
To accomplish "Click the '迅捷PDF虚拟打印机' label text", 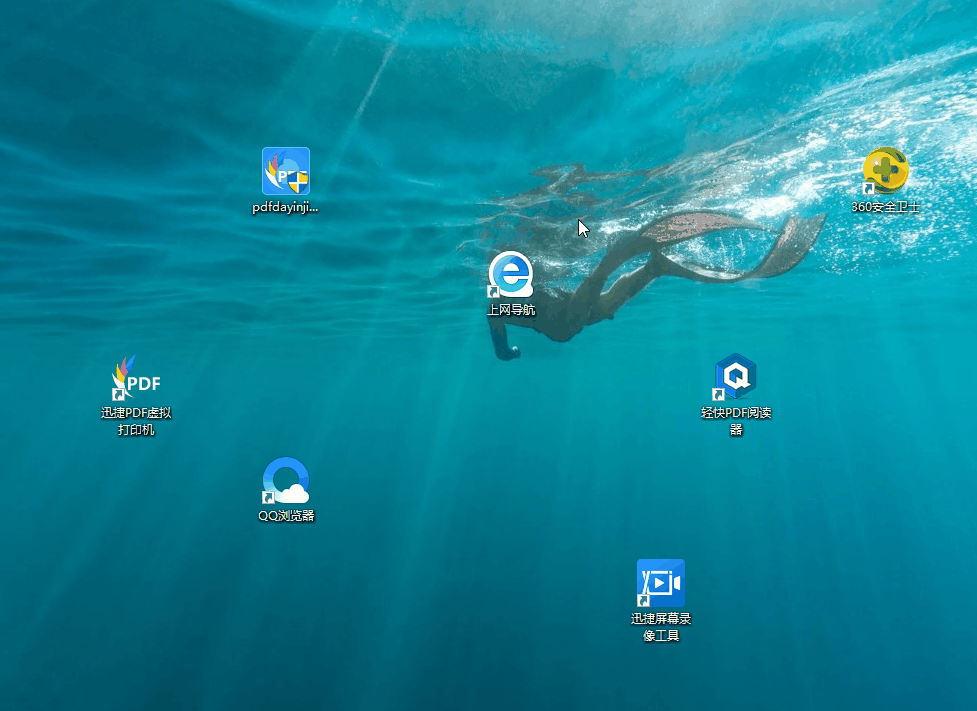I will (x=136, y=421).
